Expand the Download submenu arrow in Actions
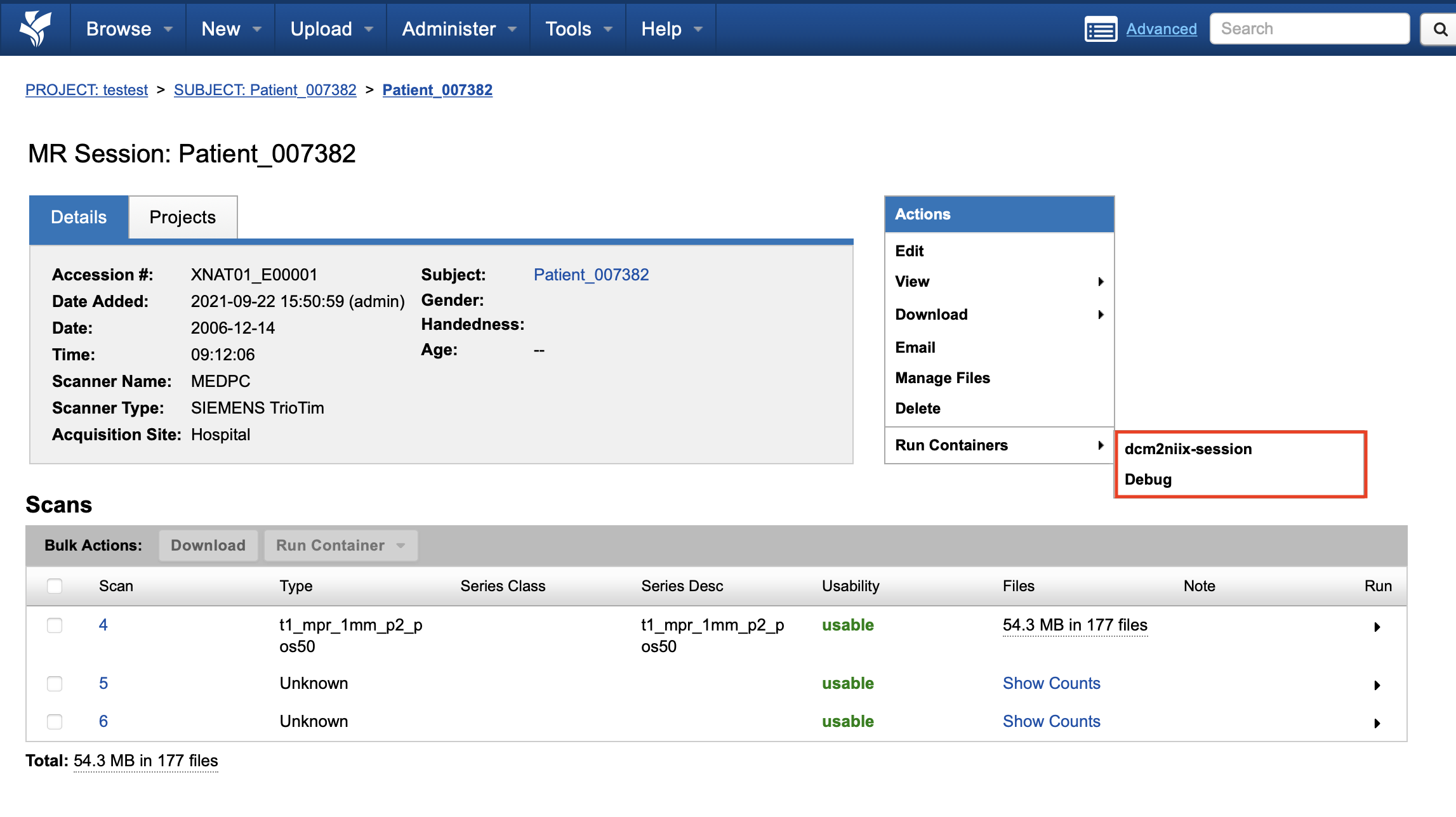Screen dimensions: 1456x817 tap(1101, 315)
